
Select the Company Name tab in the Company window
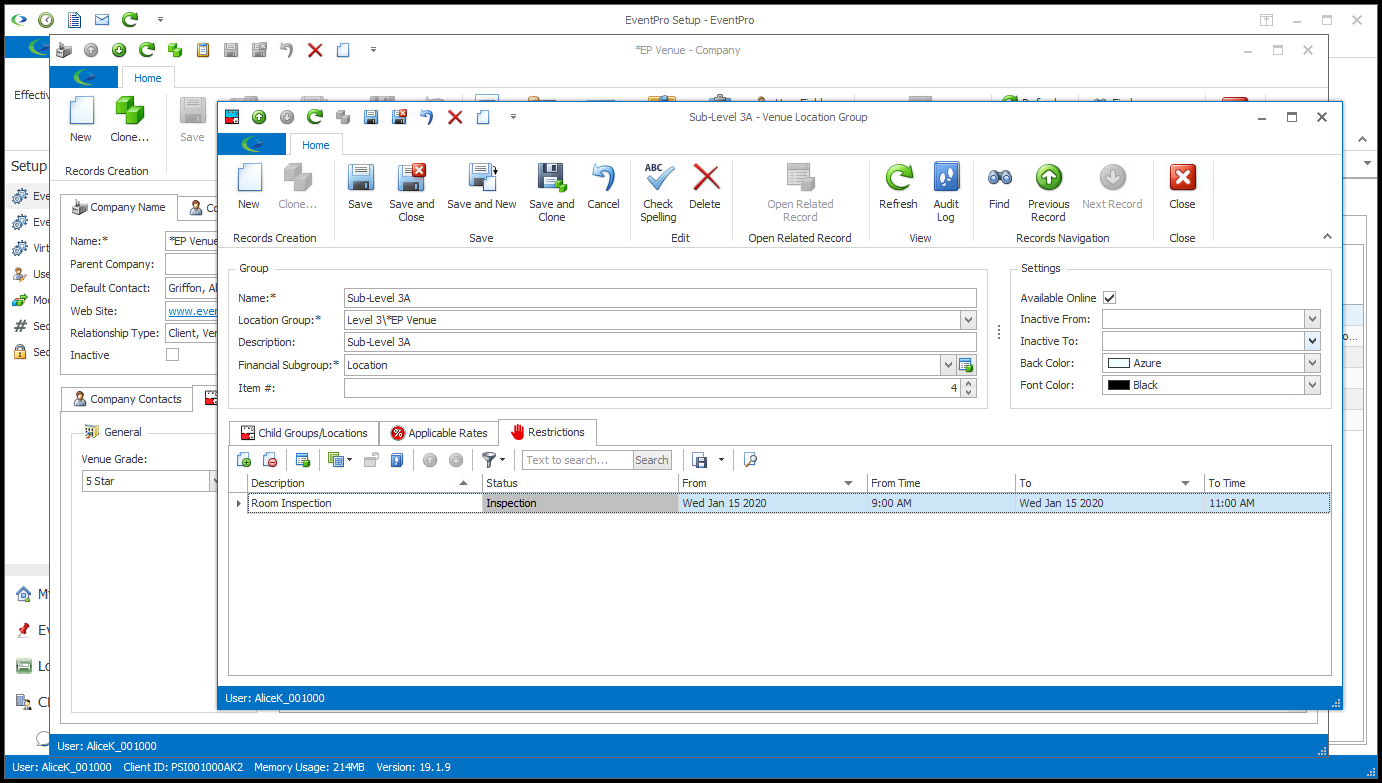[x=119, y=207]
